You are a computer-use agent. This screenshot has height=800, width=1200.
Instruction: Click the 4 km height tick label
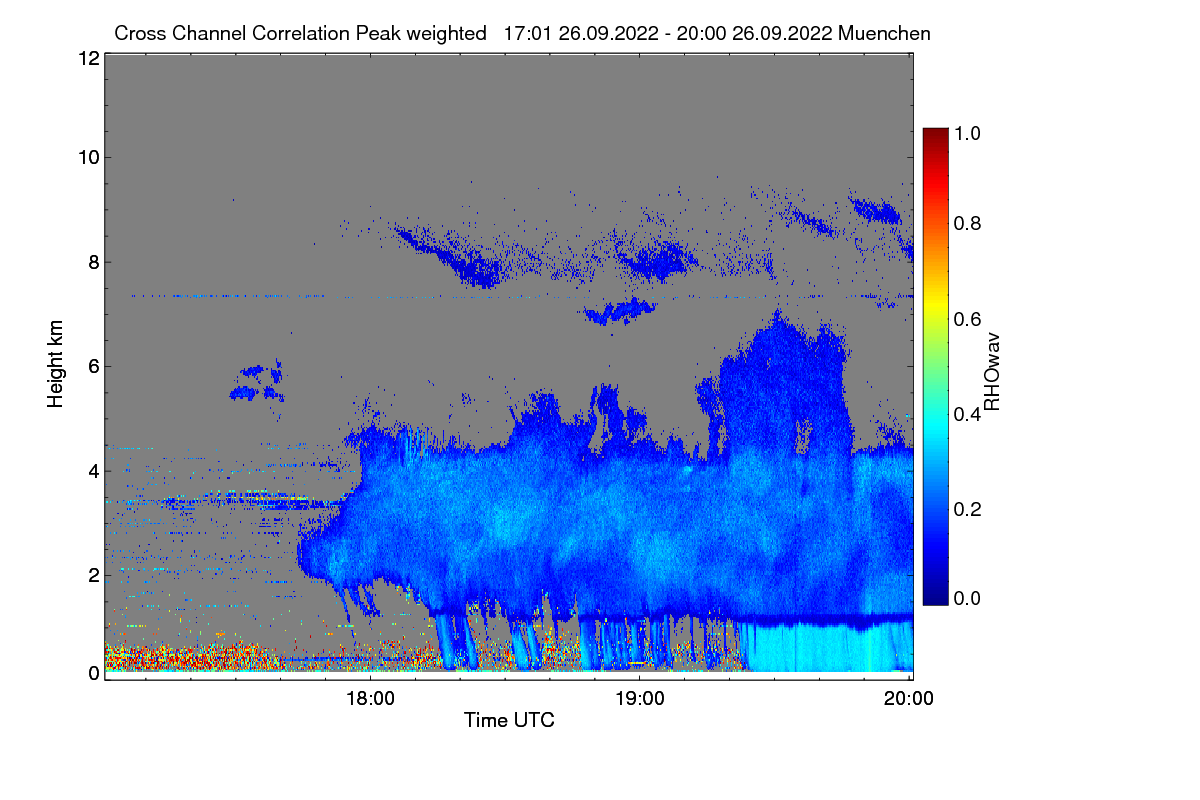click(92, 470)
